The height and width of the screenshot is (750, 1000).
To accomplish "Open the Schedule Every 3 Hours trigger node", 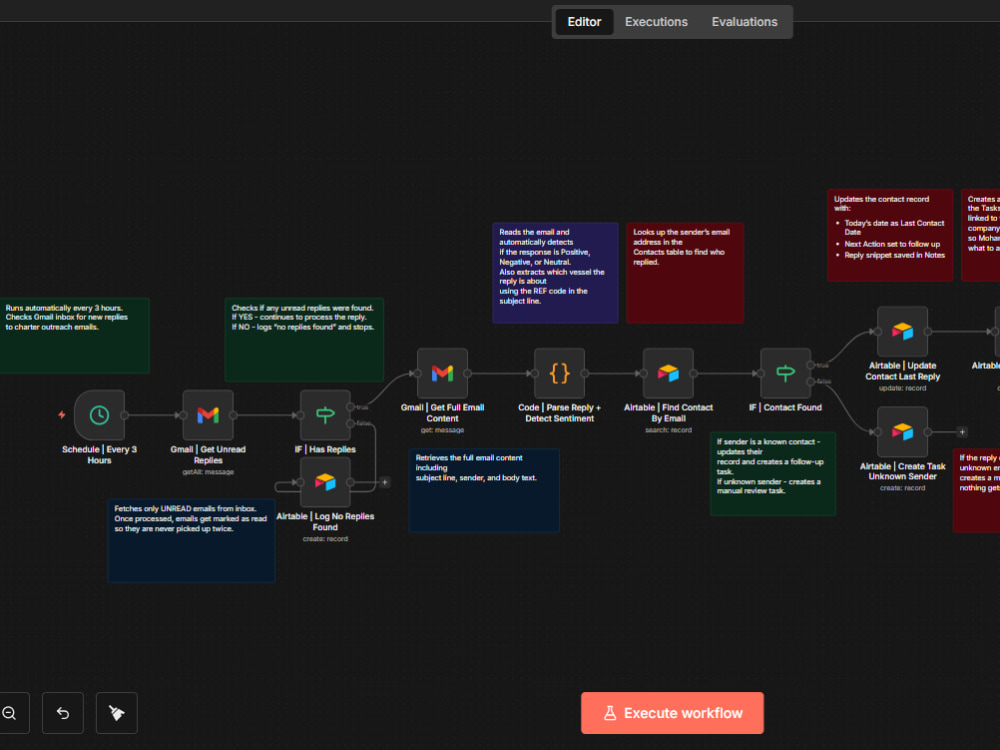I will coord(99,415).
